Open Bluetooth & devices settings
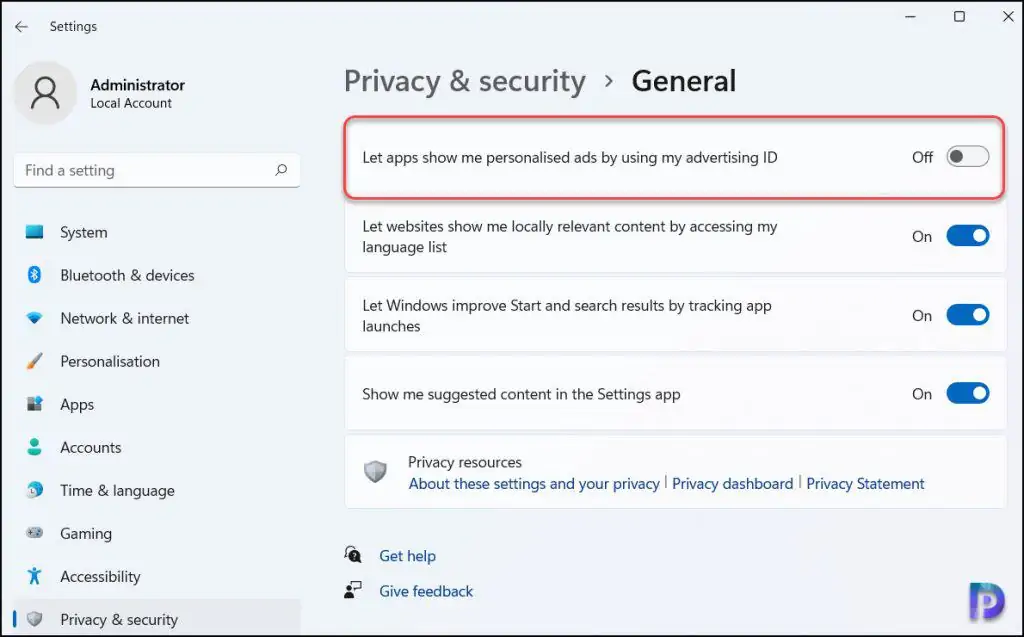 (157, 275)
